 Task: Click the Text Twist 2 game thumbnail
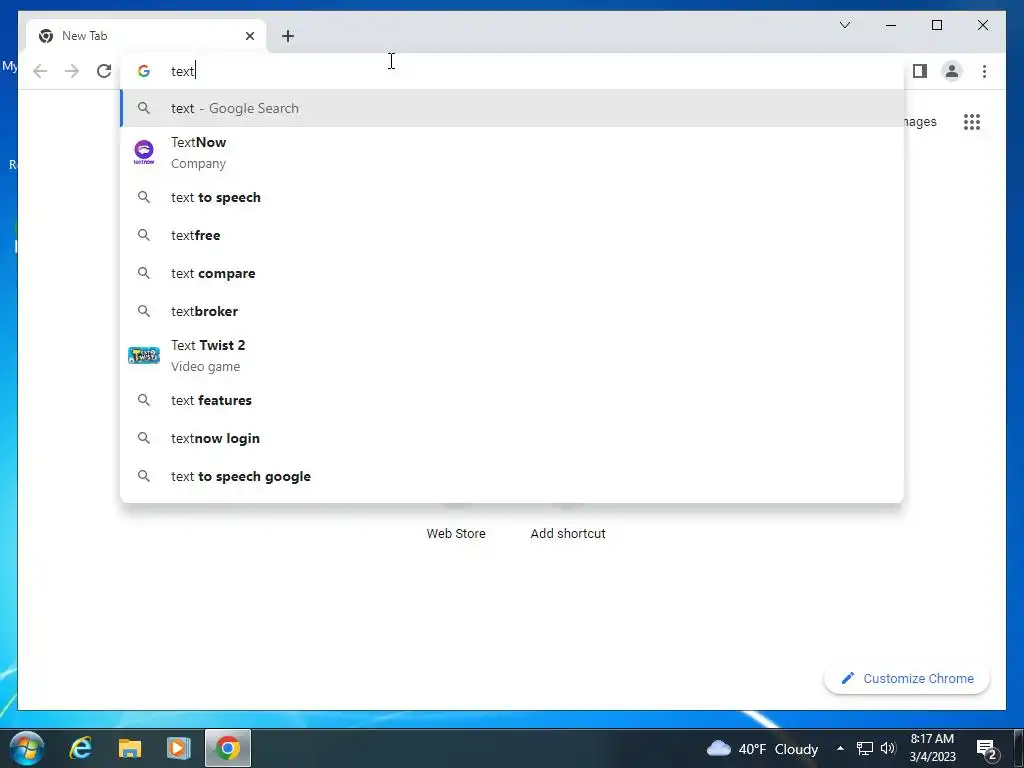pos(144,355)
